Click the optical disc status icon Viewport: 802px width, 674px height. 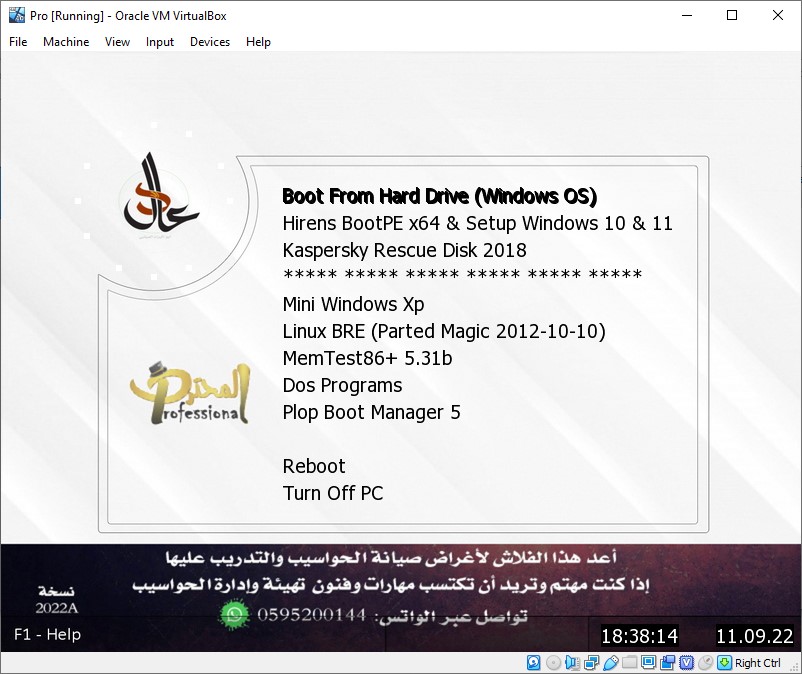(553, 663)
